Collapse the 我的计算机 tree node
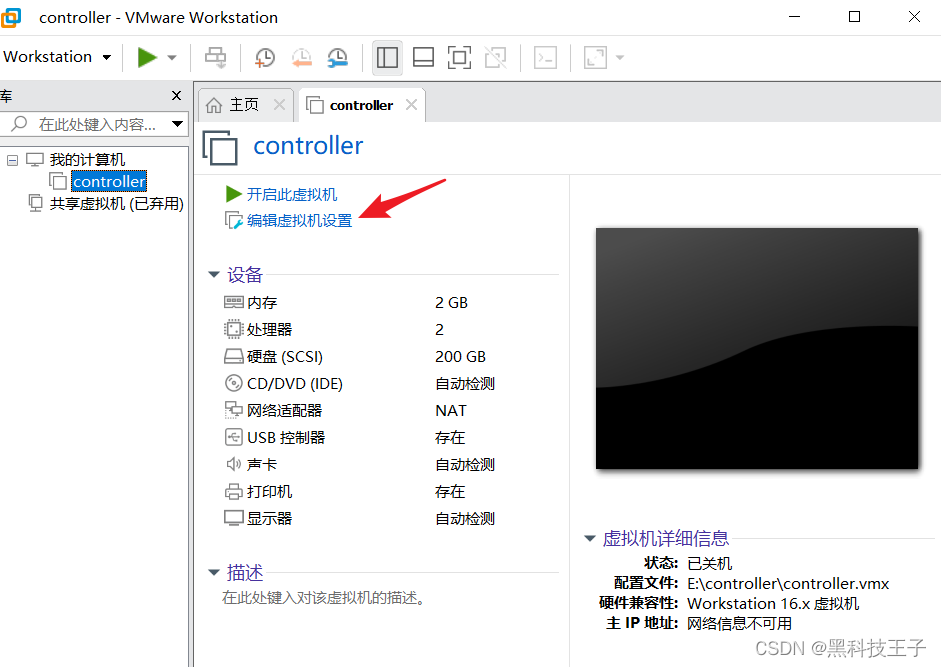The width and height of the screenshot is (941, 667). 12,160
